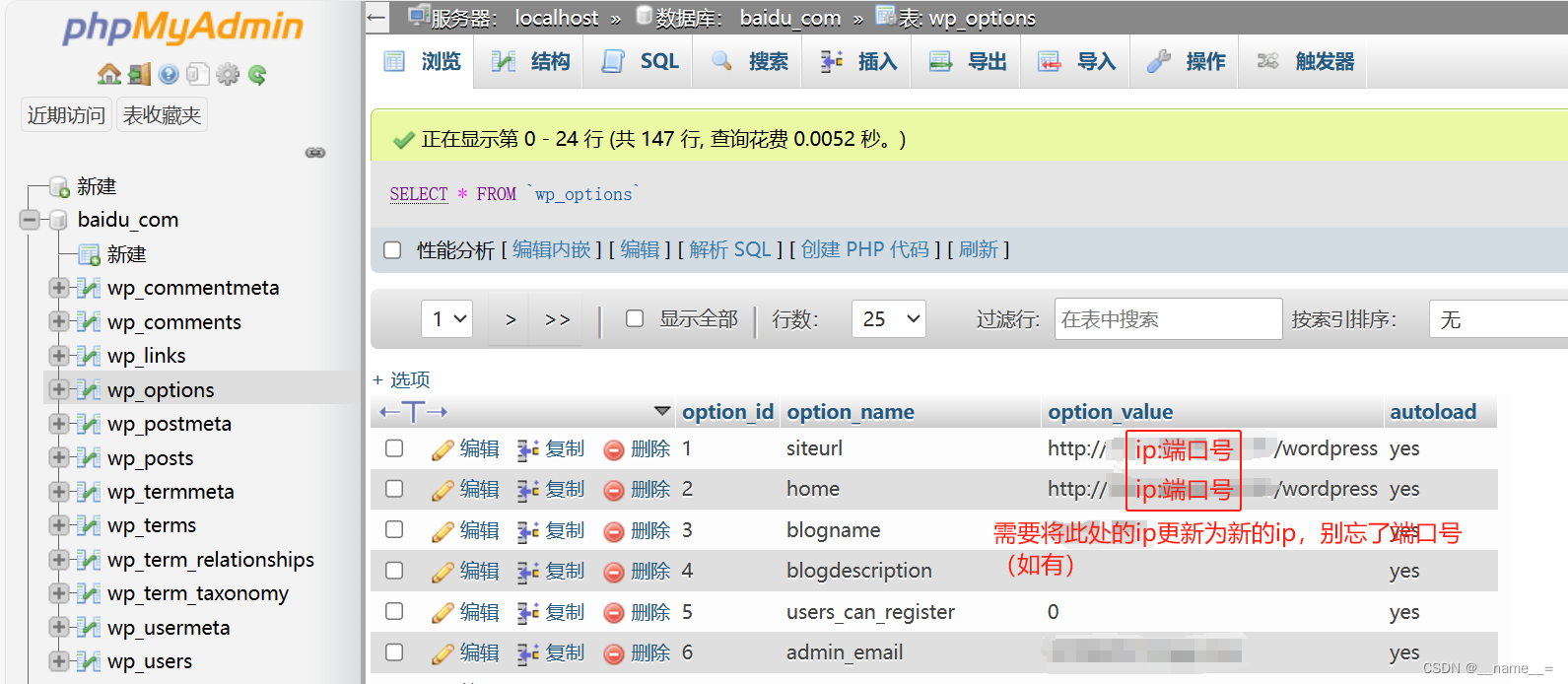The width and height of the screenshot is (1568, 684).
Task: Open the 按索引排序 sort by index dropdown
Action: click(1498, 318)
